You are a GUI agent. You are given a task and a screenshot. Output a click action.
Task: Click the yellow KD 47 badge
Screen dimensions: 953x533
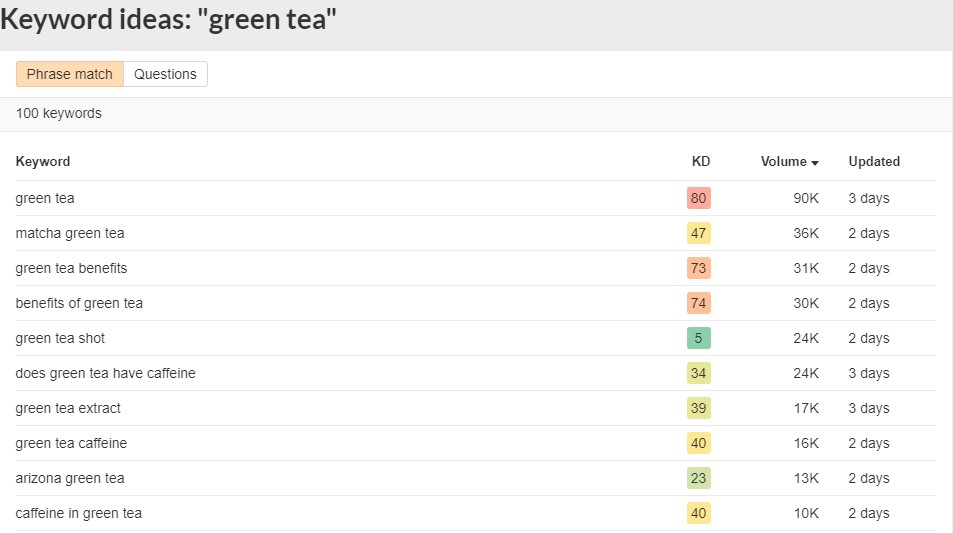tap(699, 233)
